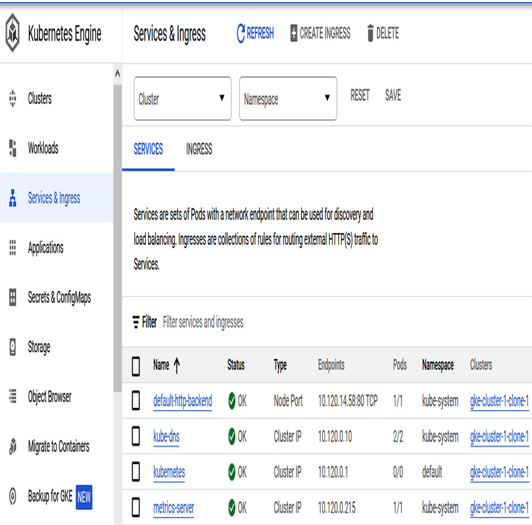Open gke-cluster-1-clone-1 link in kube-dns row
The image size is (532, 525).
(x=499, y=437)
